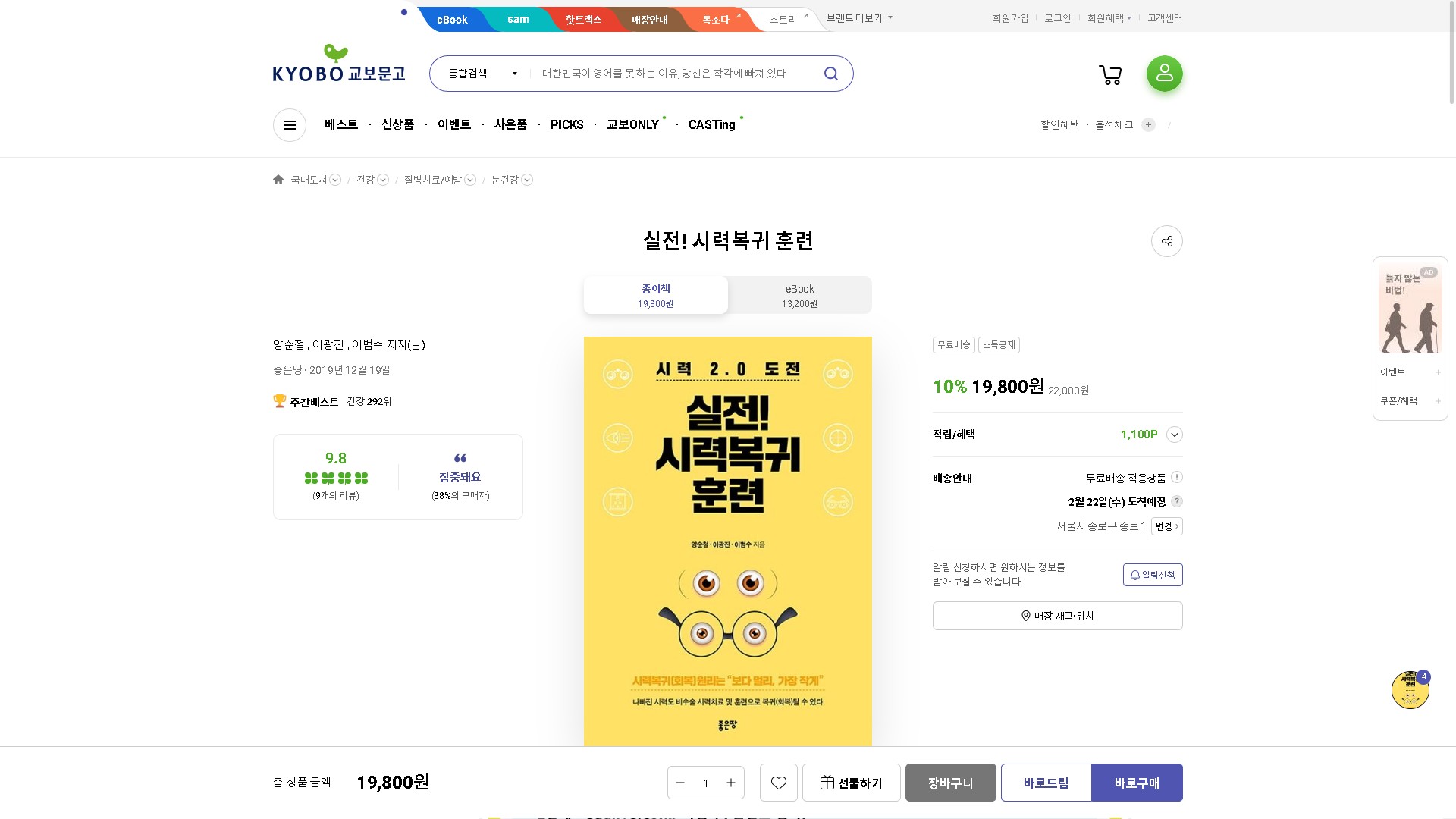The width and height of the screenshot is (1456, 819).
Task: Select the eBook 13,200원 format tab
Action: [799, 296]
